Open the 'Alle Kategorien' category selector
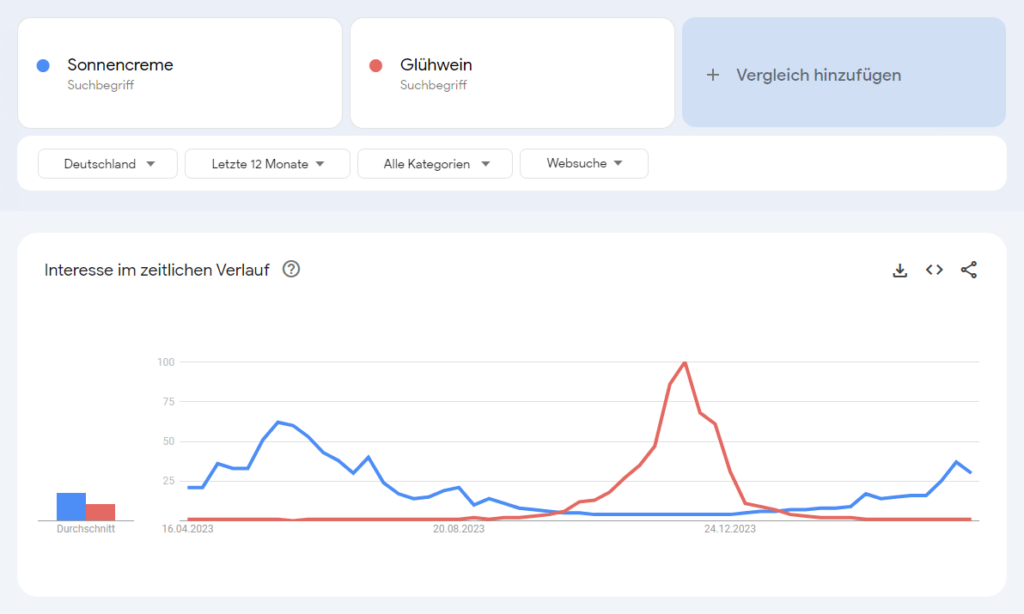The height and width of the screenshot is (614, 1024). click(435, 163)
